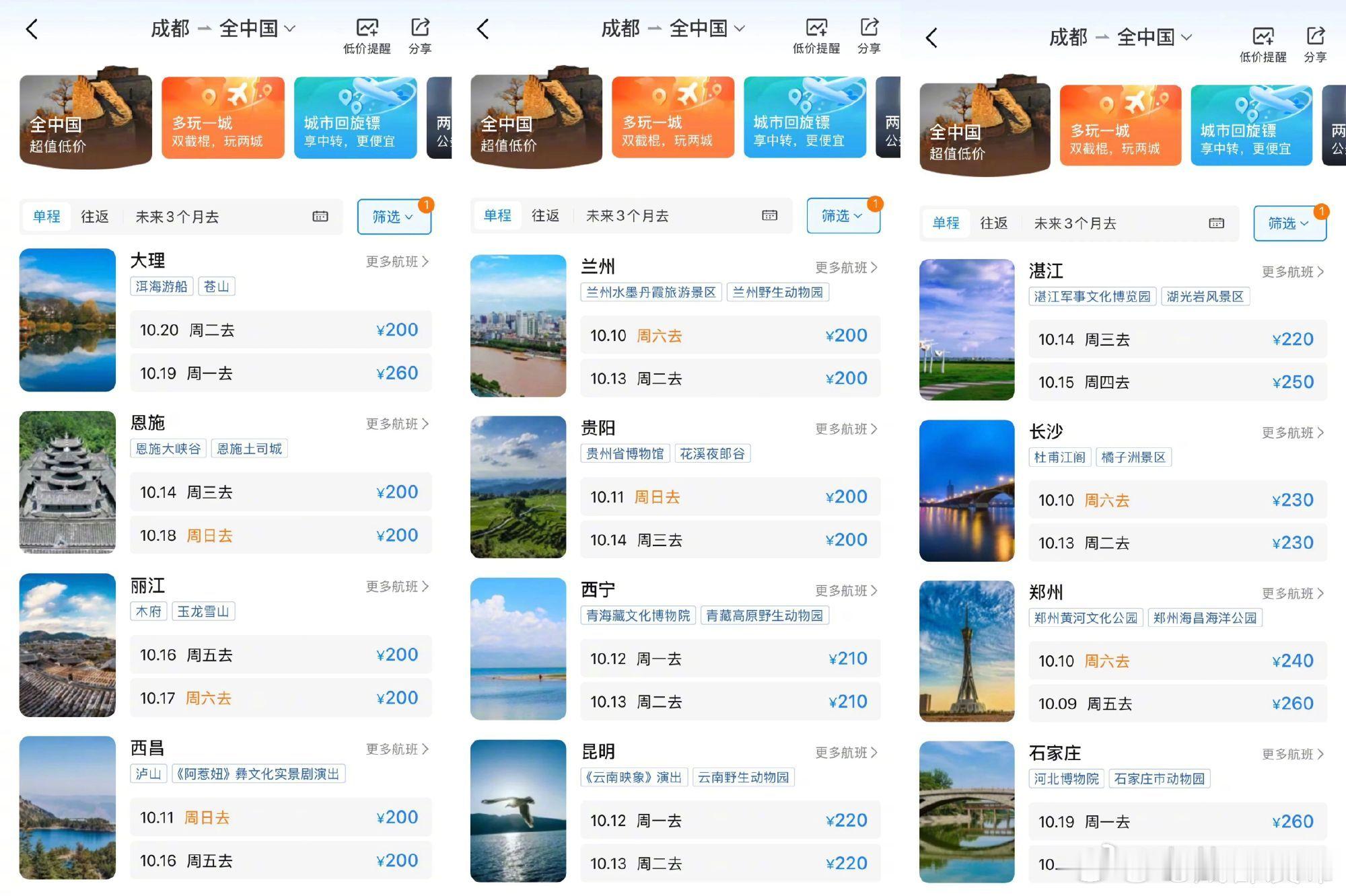Tap the 橘子洲景区 attraction tag
Screen dimensions: 1346x896
[x=1133, y=457]
